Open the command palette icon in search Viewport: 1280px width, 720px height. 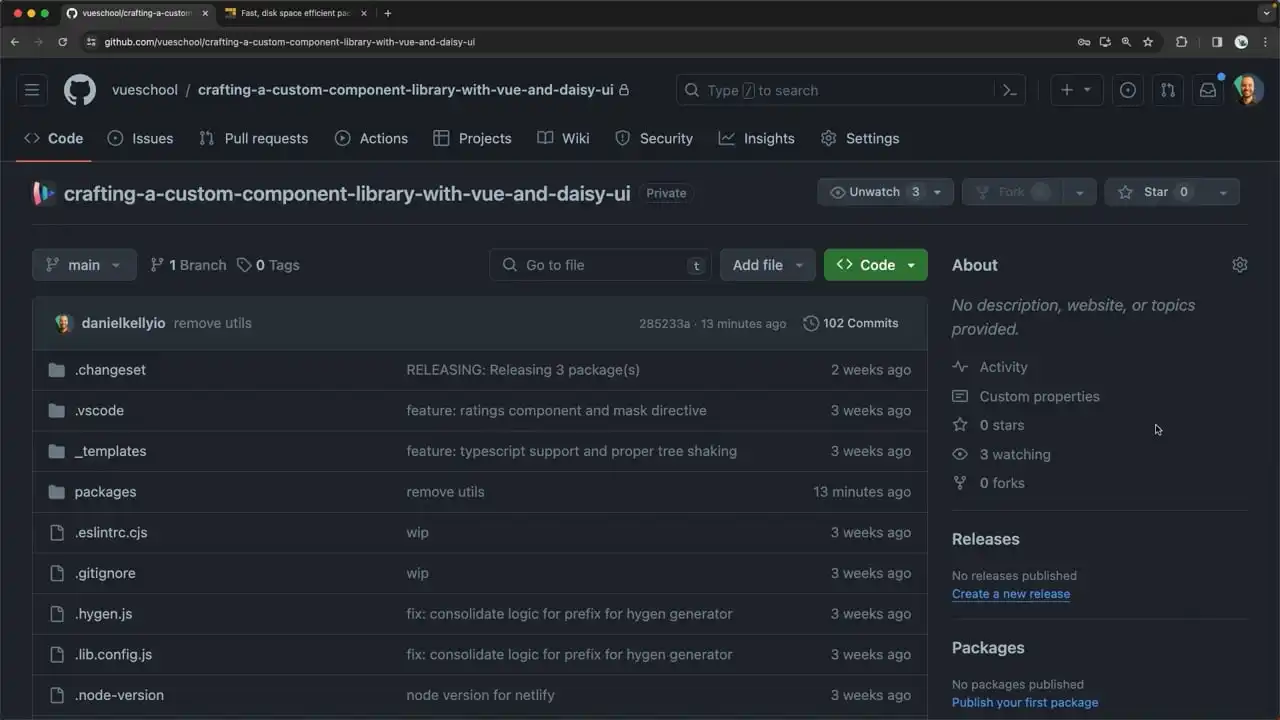tap(1010, 90)
